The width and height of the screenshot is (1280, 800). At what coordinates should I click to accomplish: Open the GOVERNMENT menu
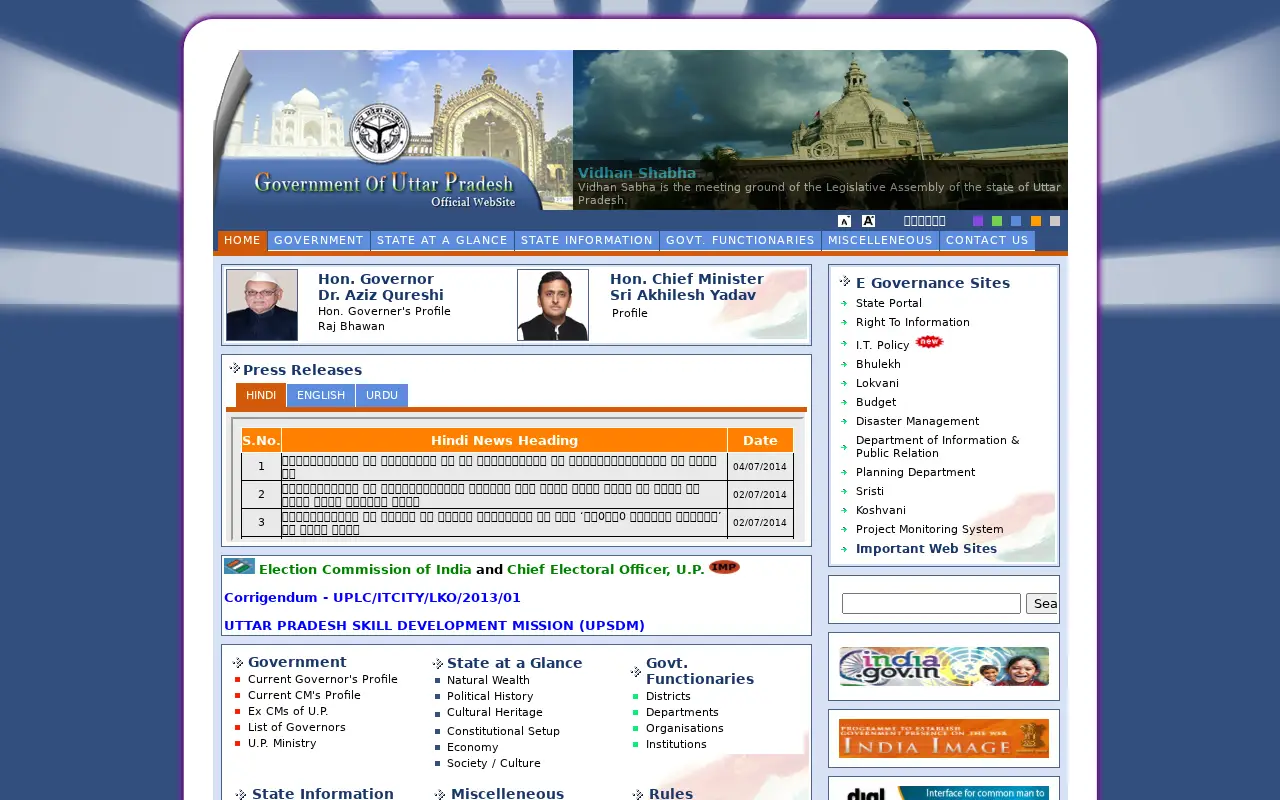319,241
